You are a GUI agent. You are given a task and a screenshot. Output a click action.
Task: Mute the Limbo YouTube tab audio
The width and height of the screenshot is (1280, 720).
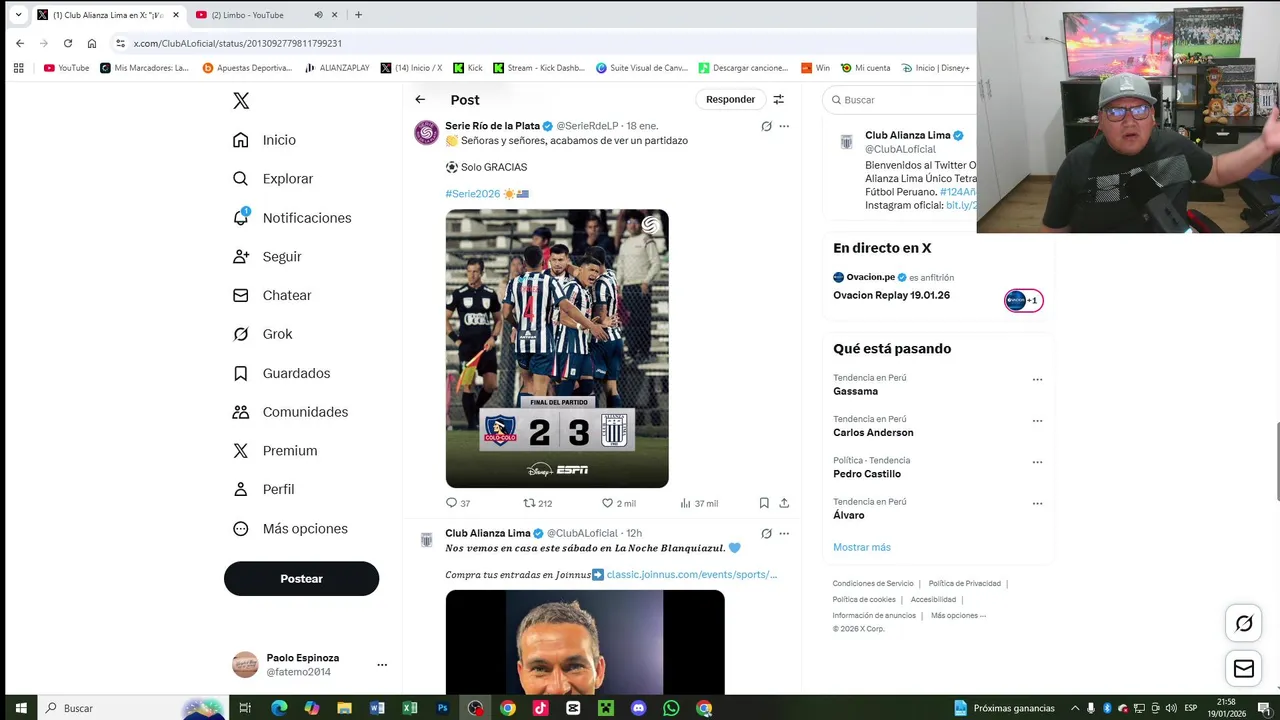pyautogui.click(x=318, y=15)
